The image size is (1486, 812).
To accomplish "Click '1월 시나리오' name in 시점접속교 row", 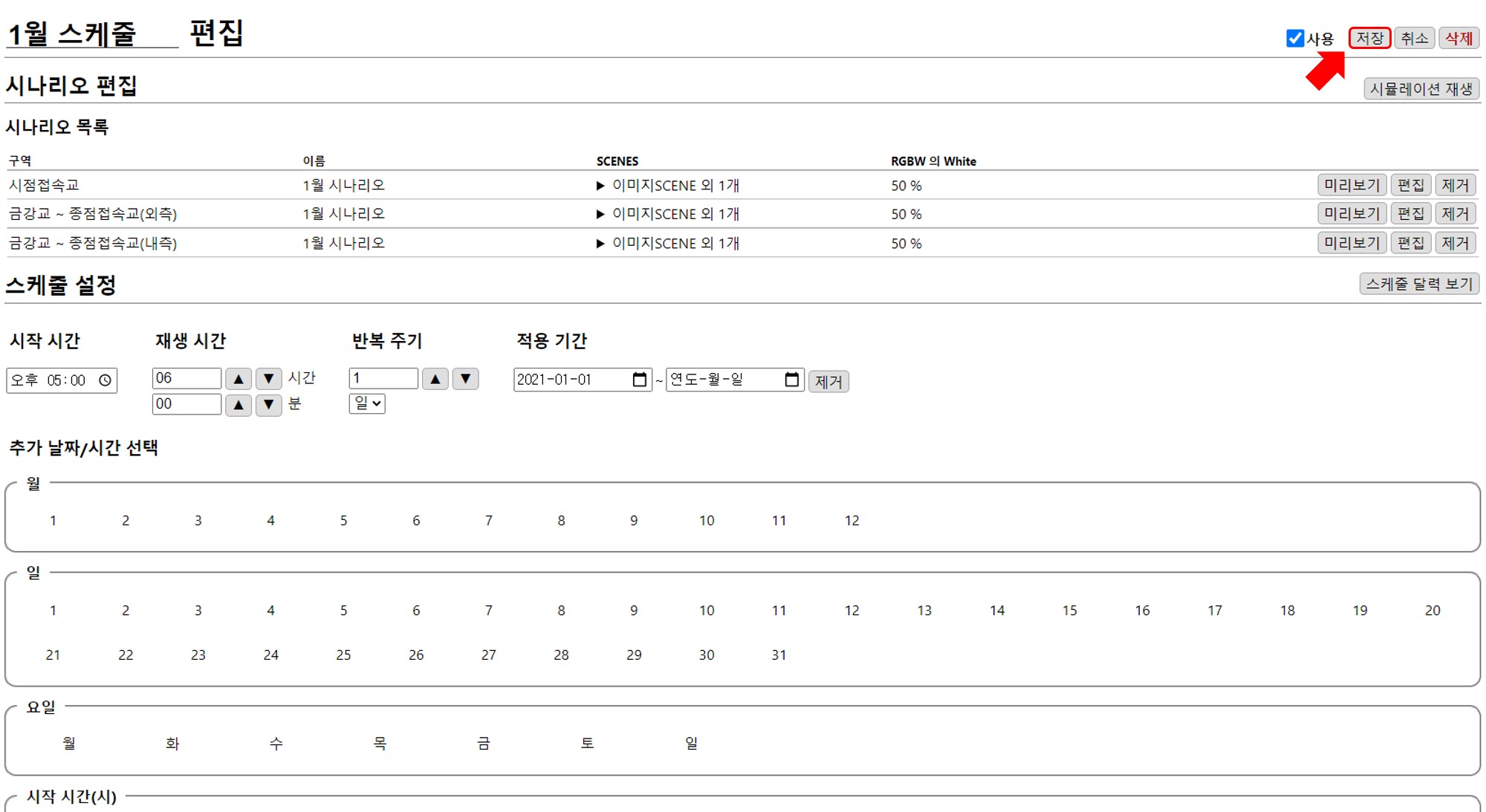I will click(344, 185).
